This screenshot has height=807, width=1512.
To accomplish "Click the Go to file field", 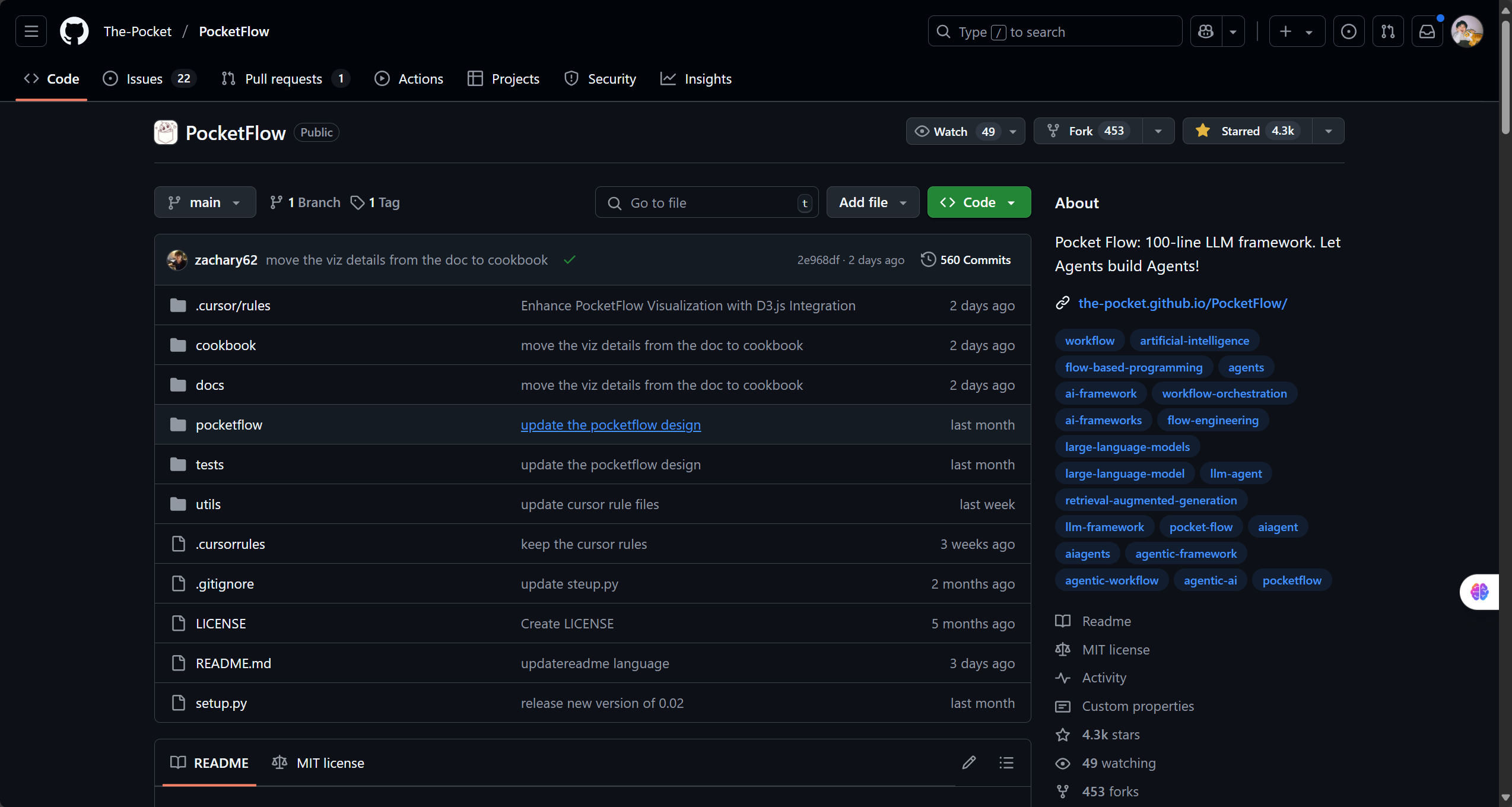I will [x=706, y=203].
